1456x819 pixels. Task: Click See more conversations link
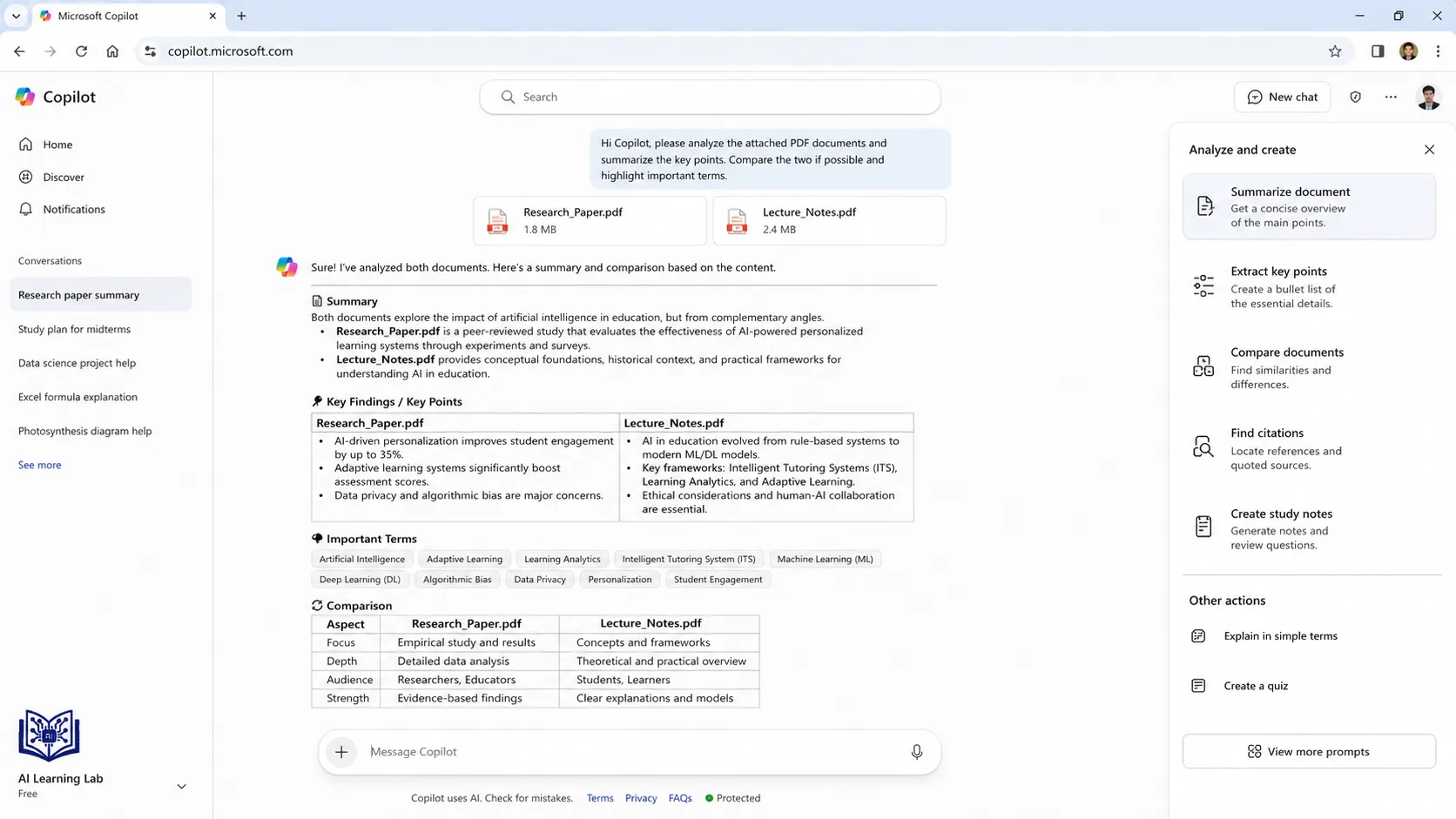click(39, 465)
